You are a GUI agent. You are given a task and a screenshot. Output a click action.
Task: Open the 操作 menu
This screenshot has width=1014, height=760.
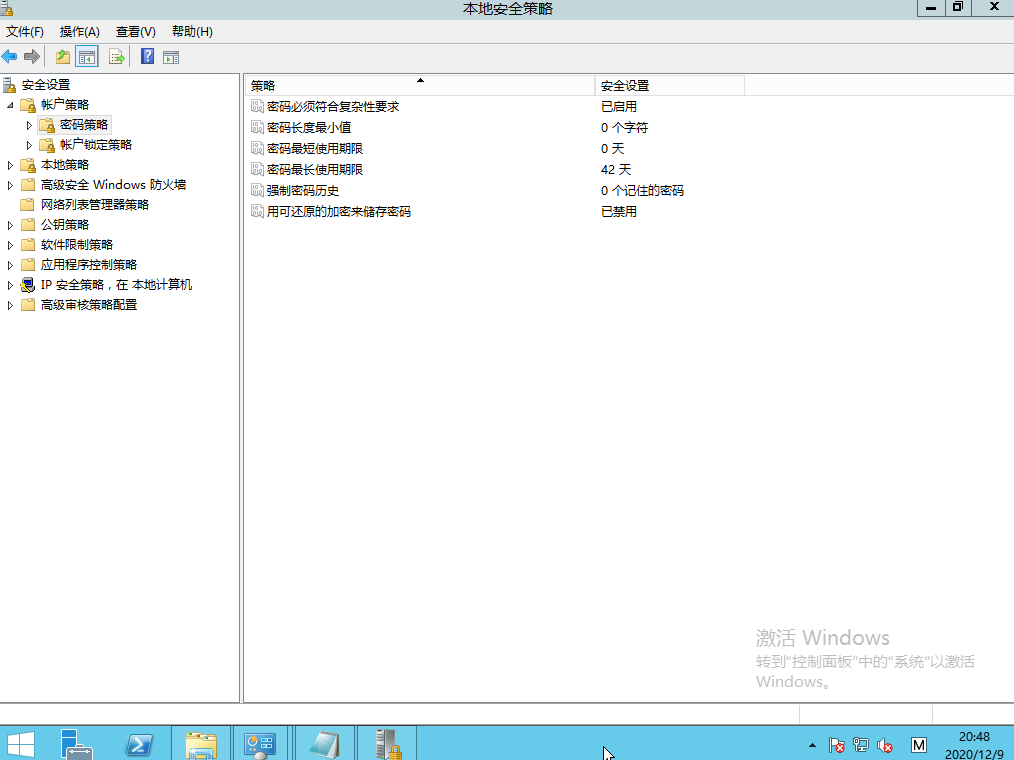point(78,31)
